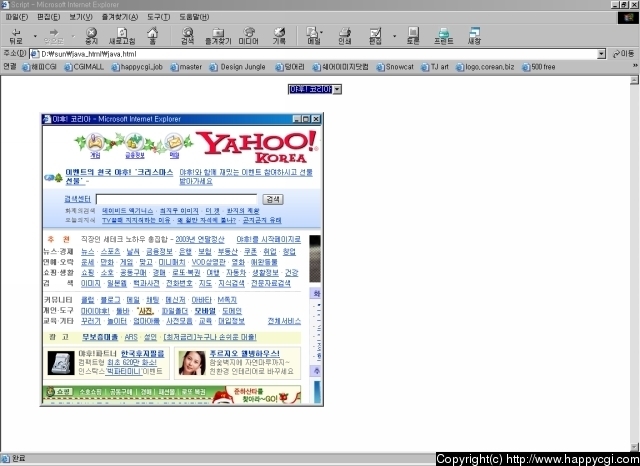Screen dimensions: 640x466
Task: Click the Edit page toolbar icon
Action: click(x=375, y=36)
